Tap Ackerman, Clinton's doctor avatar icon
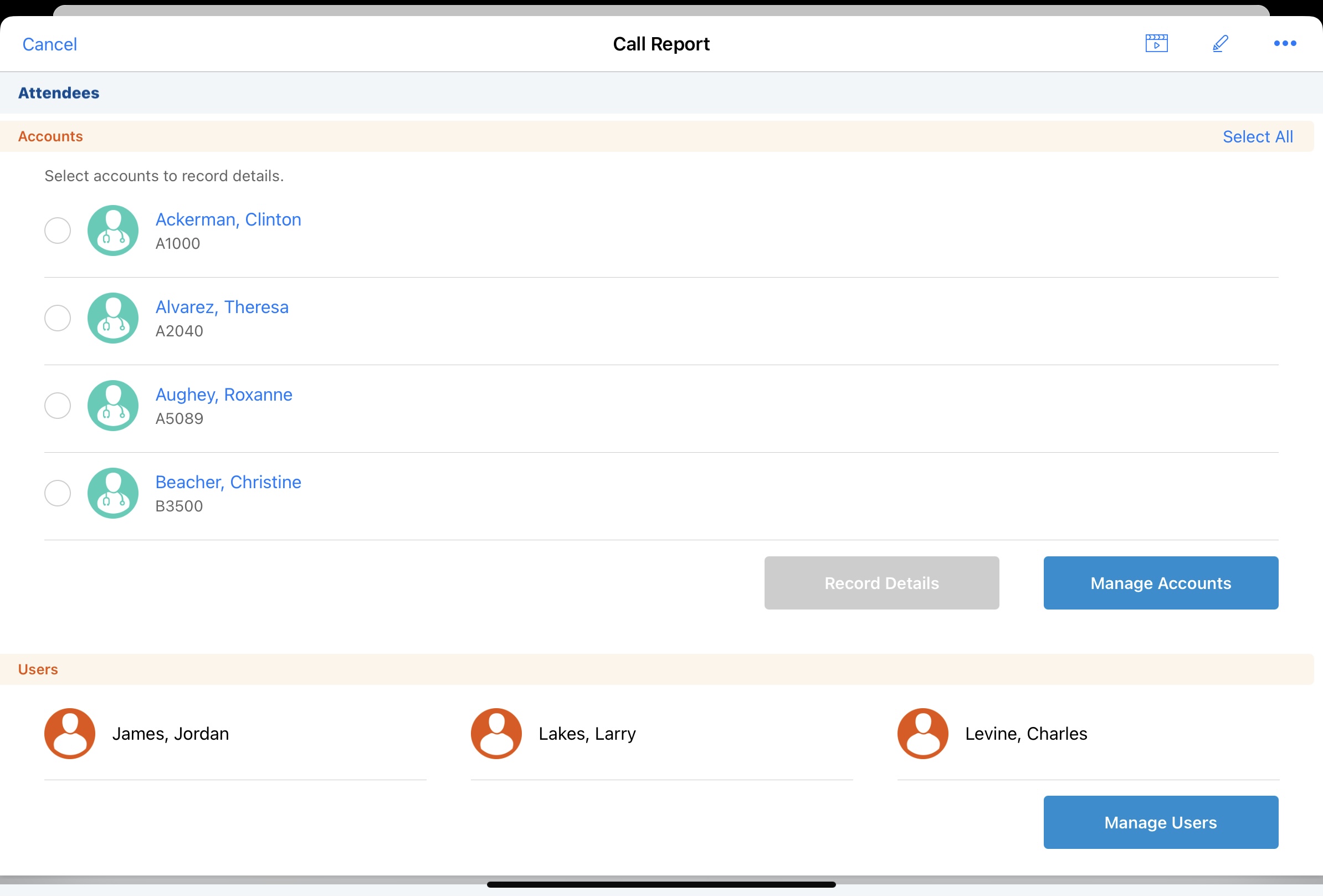 click(x=112, y=231)
